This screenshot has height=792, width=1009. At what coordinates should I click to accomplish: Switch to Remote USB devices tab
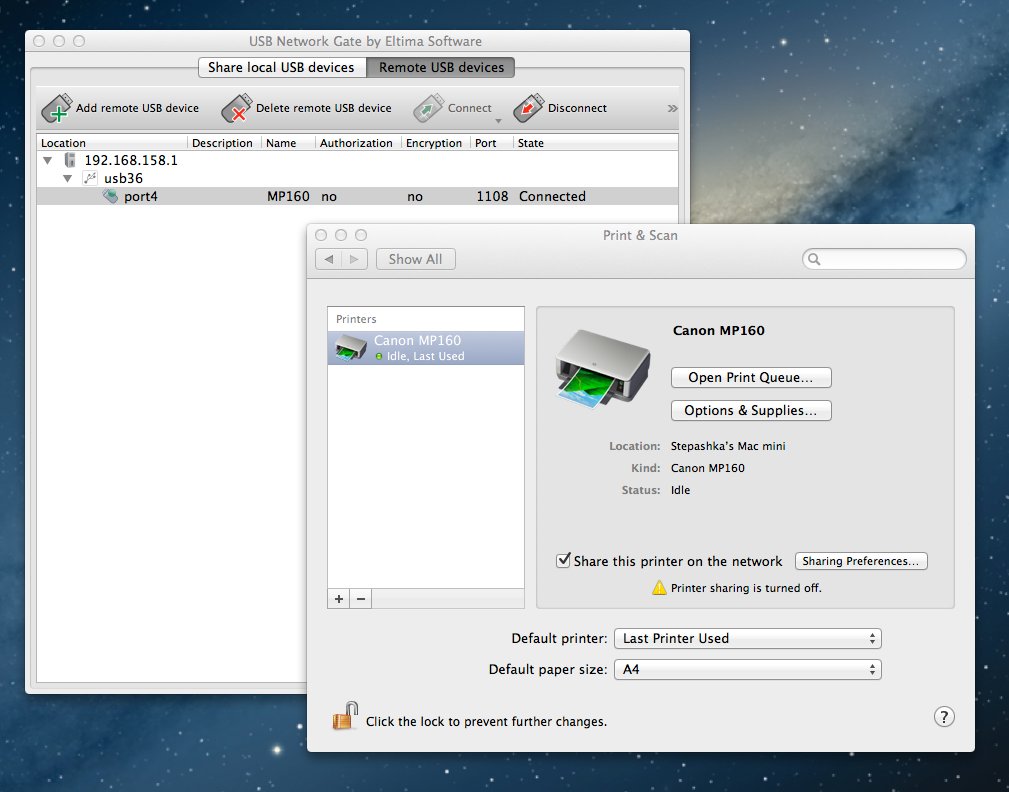pyautogui.click(x=441, y=68)
